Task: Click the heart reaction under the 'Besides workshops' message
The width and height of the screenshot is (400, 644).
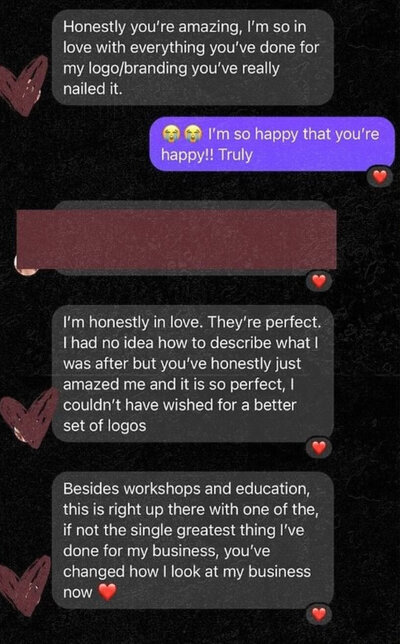Action: pyautogui.click(x=319, y=614)
